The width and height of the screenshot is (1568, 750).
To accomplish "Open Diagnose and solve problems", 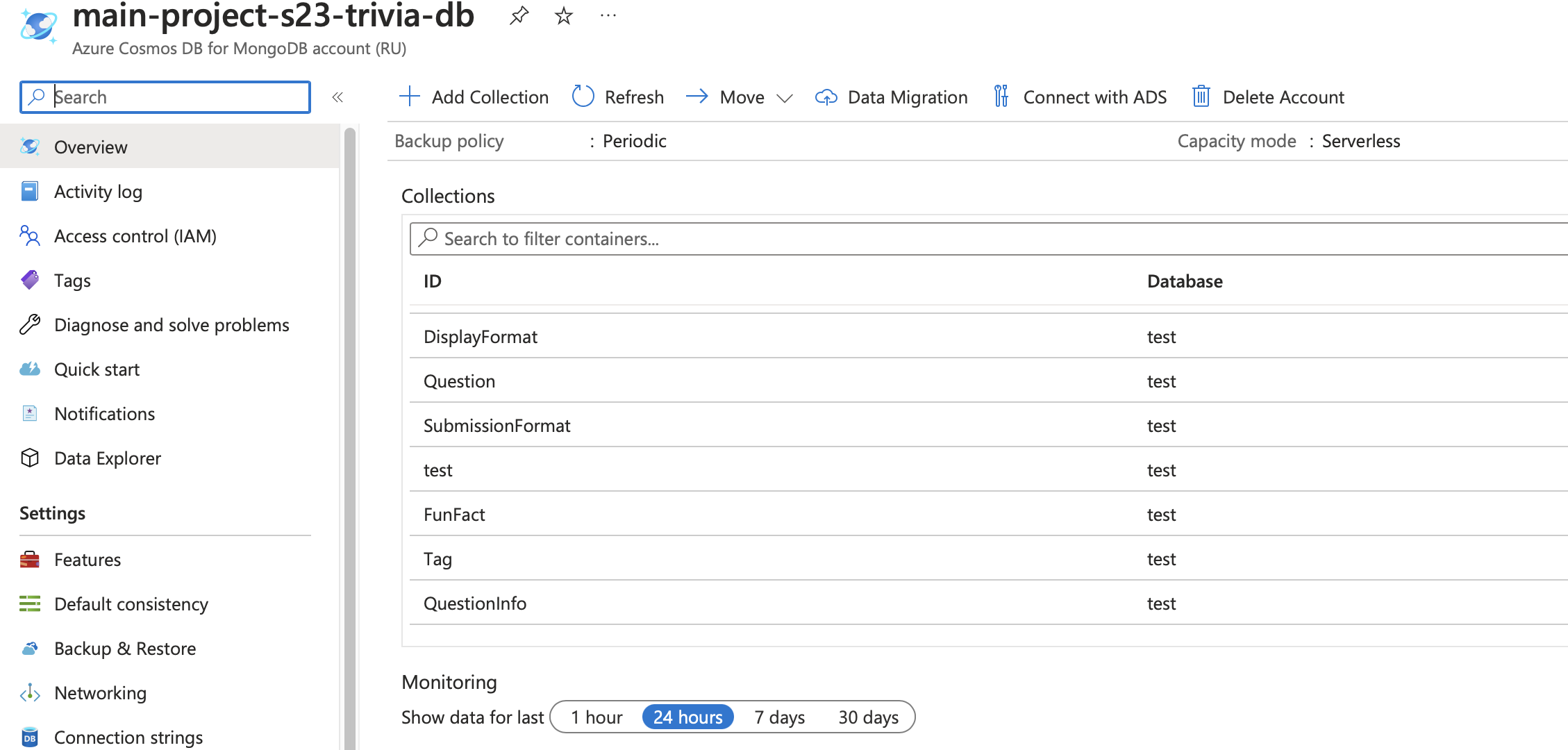I will [x=169, y=325].
